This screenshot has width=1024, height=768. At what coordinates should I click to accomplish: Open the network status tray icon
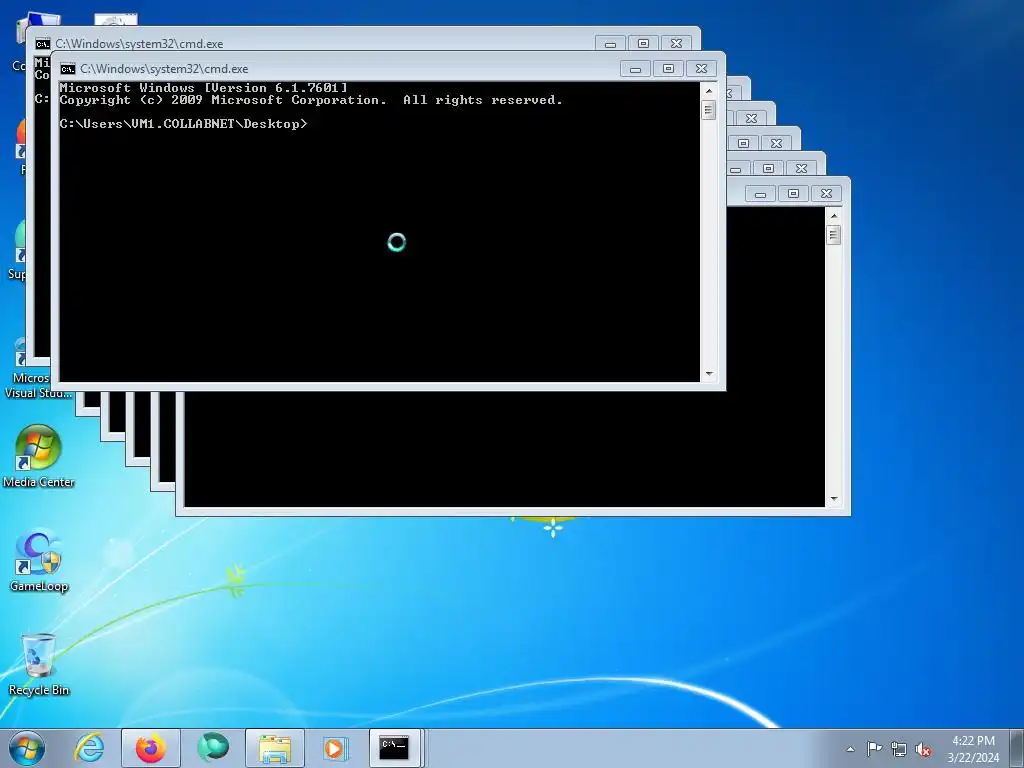click(x=899, y=749)
